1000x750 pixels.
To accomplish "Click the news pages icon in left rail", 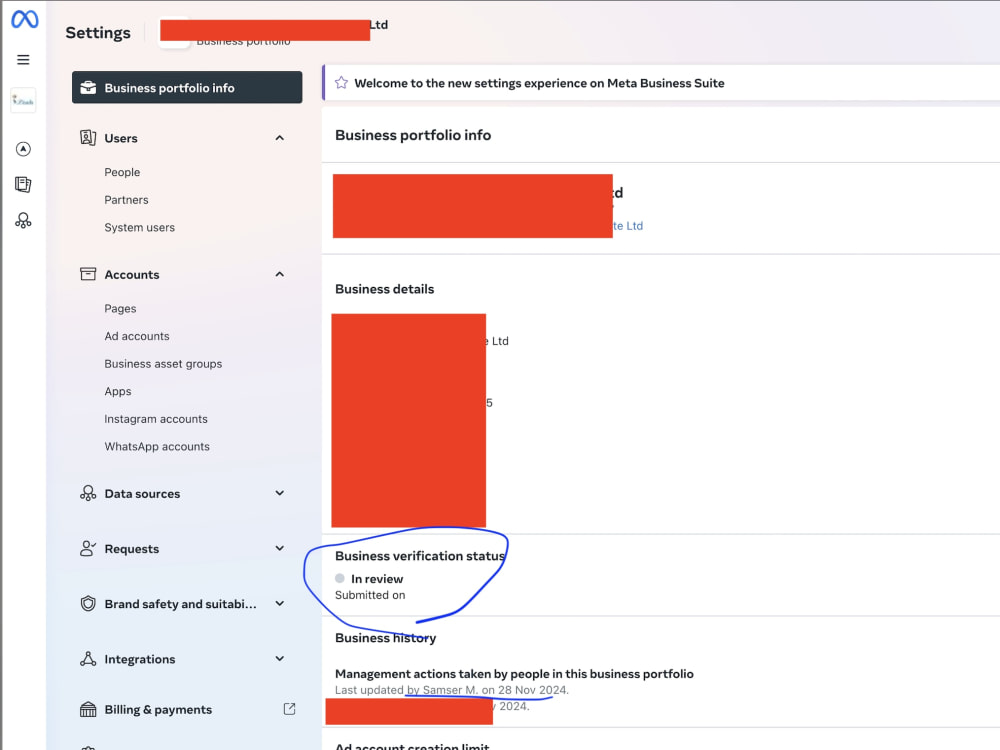I will [x=23, y=185].
